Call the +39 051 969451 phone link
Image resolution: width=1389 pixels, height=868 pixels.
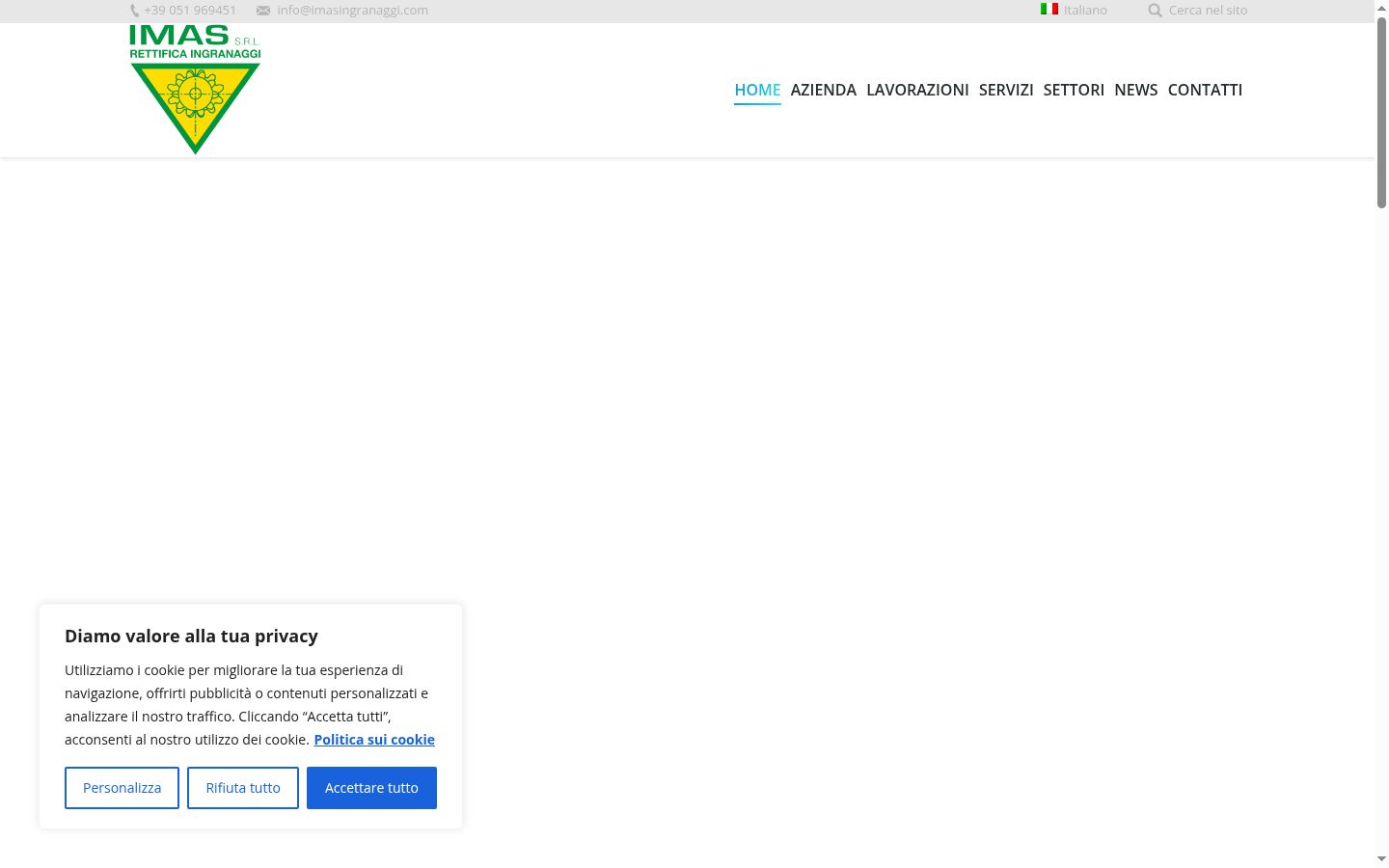point(190,10)
